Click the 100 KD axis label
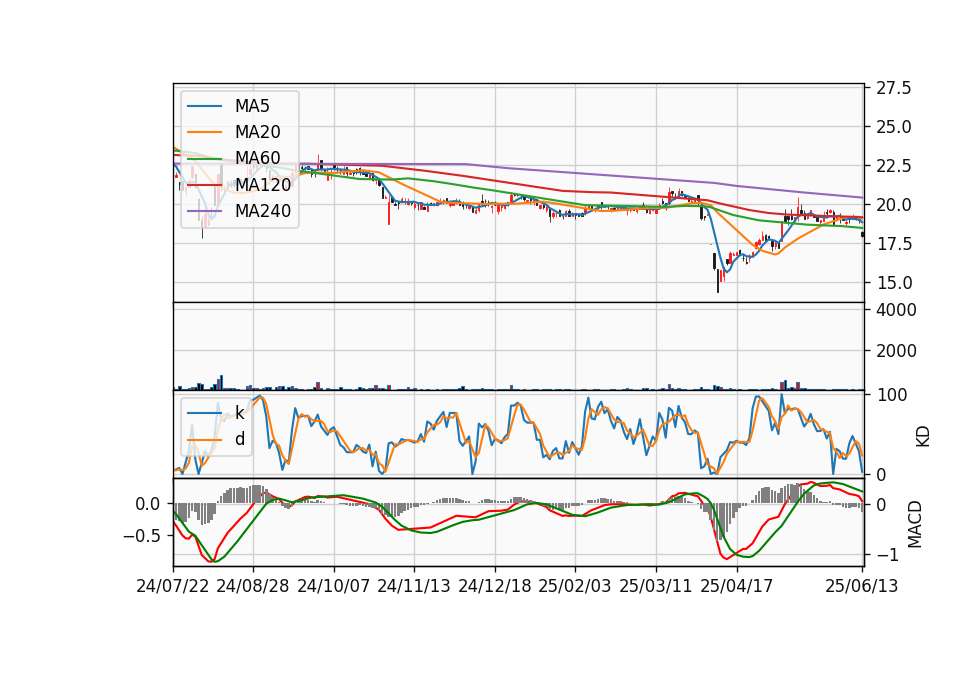Viewport: 960px width, 690px height. pyautogui.click(x=891, y=395)
